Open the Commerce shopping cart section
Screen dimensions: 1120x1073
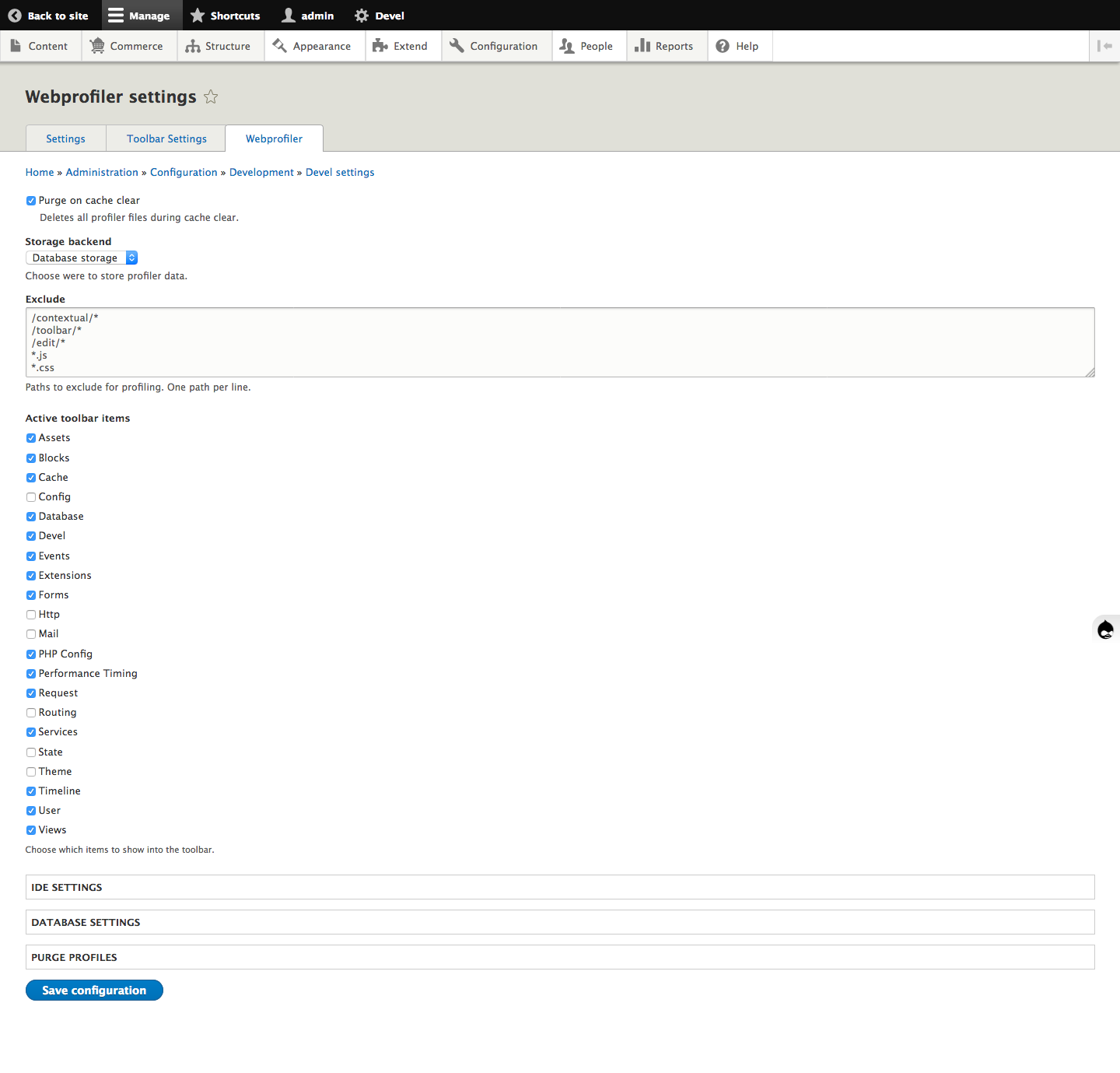click(98, 46)
